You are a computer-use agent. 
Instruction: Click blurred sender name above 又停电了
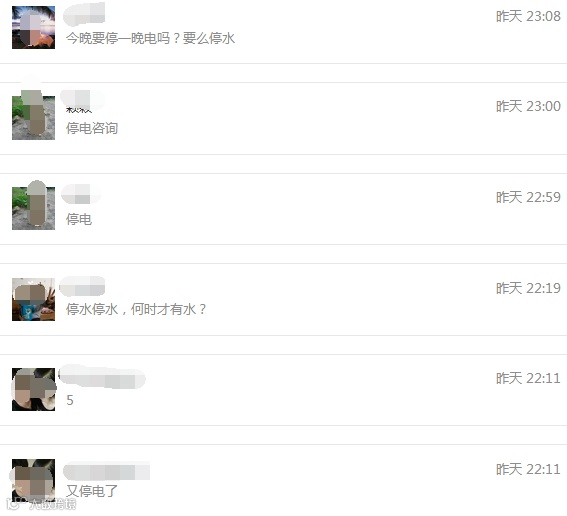tap(107, 471)
